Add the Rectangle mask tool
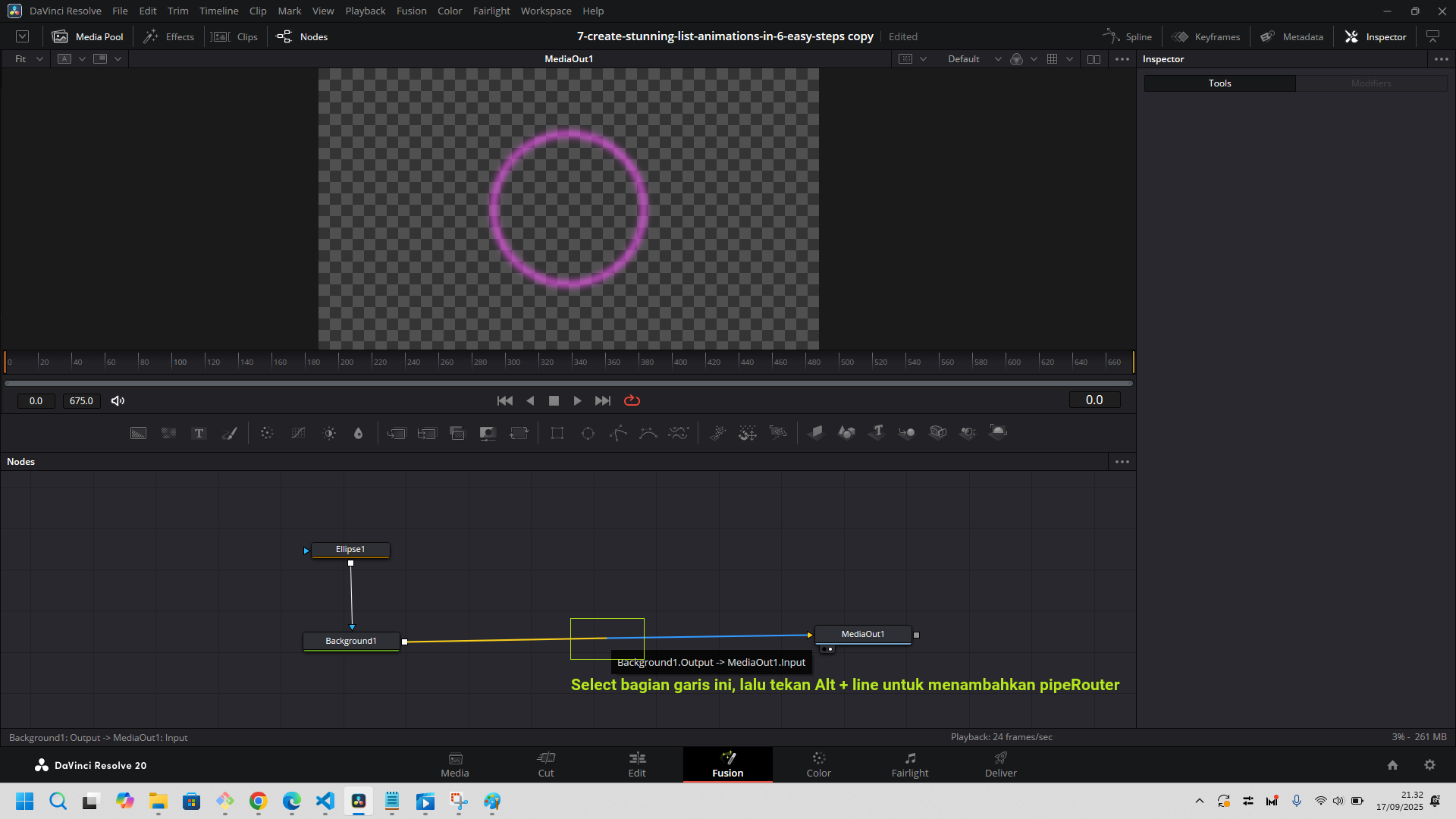The height and width of the screenshot is (819, 1456). pyautogui.click(x=557, y=433)
